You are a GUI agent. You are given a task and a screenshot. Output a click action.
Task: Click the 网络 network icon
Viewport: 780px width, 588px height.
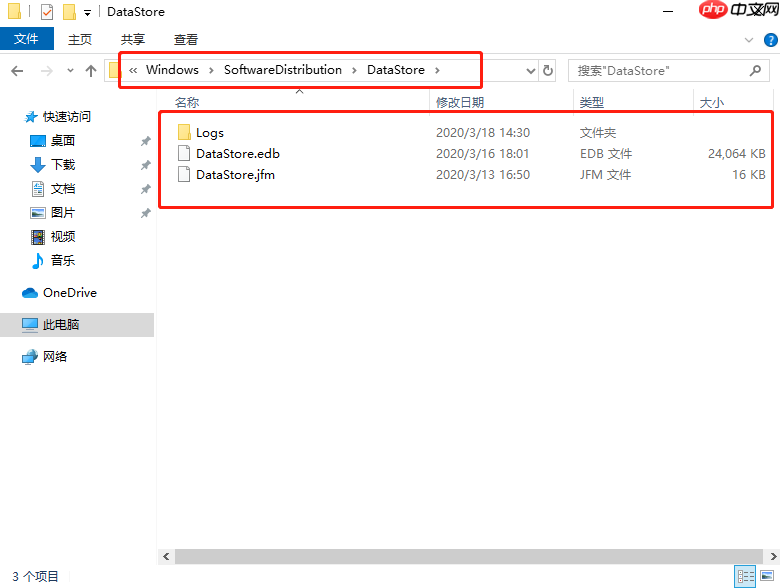click(30, 357)
